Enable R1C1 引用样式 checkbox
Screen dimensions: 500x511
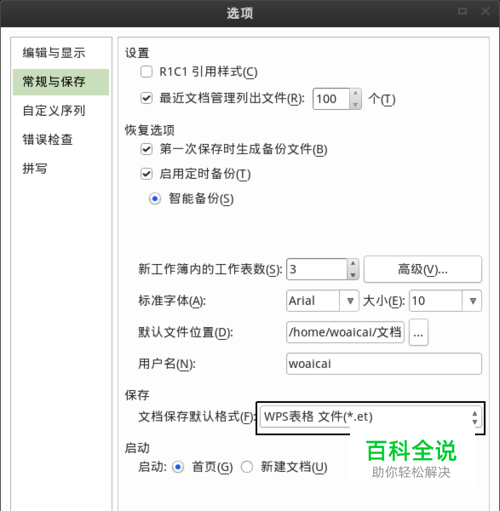tap(146, 72)
